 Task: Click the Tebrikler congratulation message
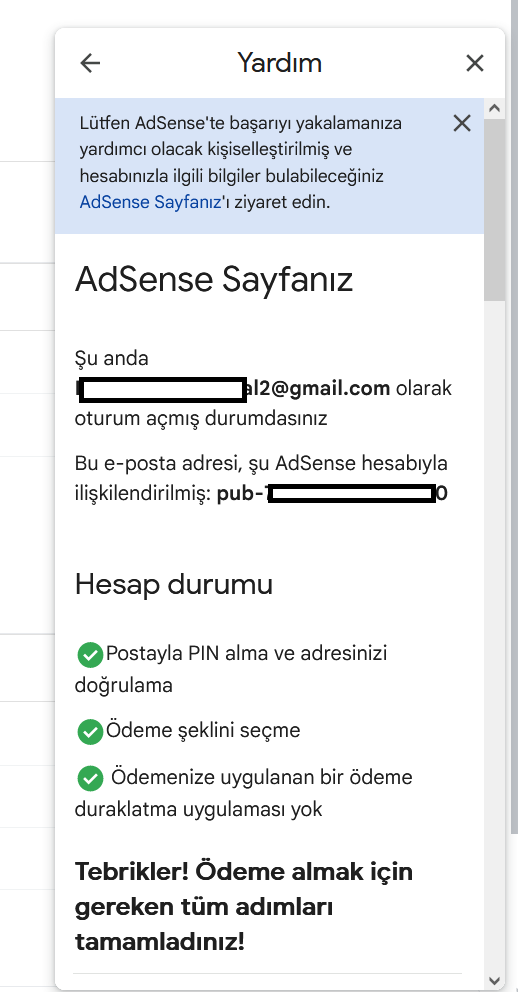tap(244, 907)
